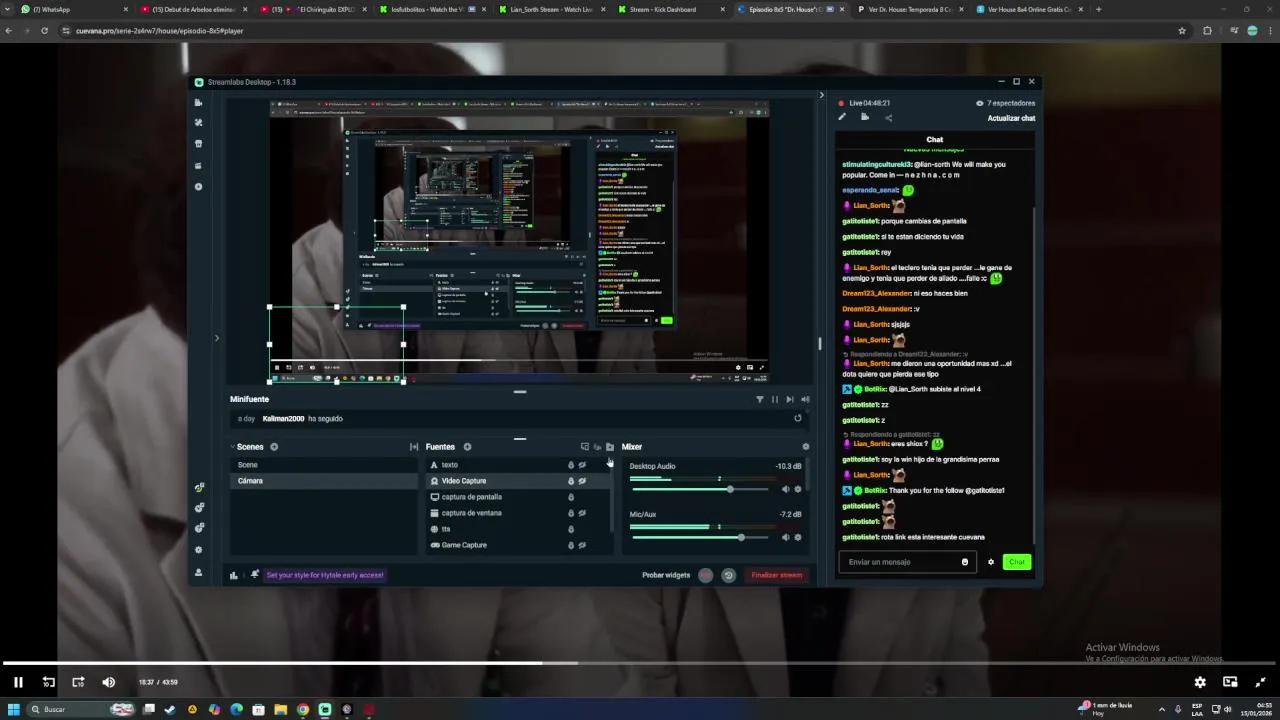Screen dimensions: 1280x720
Task: Add a new source in Fuentes
Action: click(x=467, y=447)
